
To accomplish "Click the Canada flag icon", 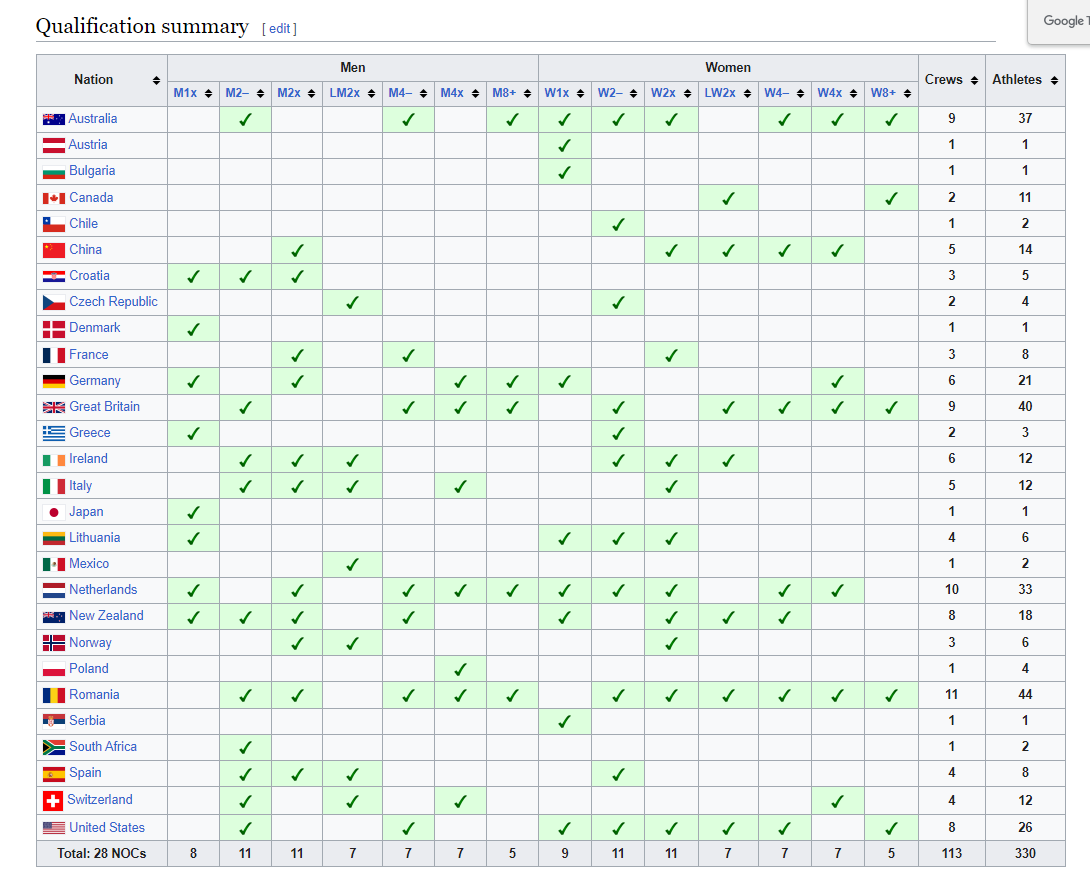I will tap(54, 198).
